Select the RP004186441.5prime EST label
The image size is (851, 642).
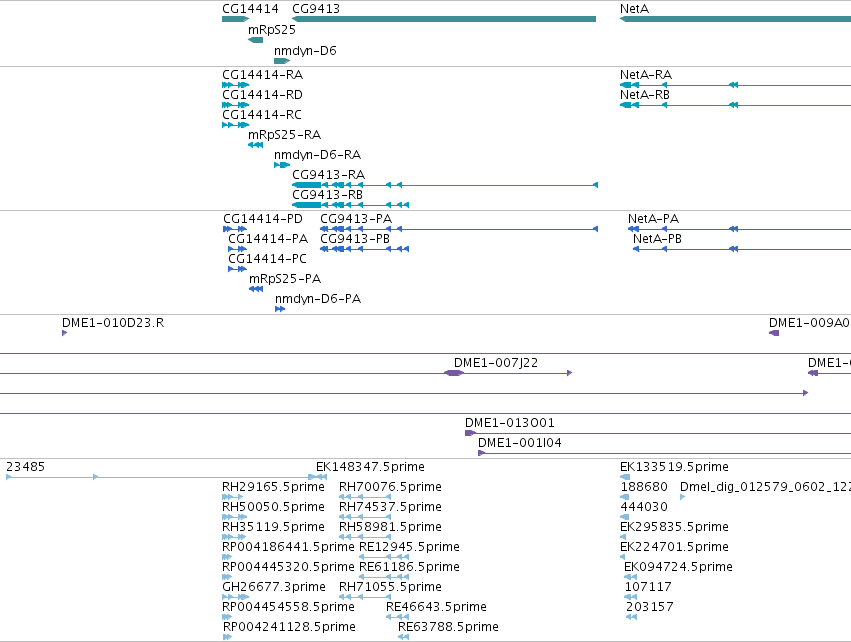[288, 548]
